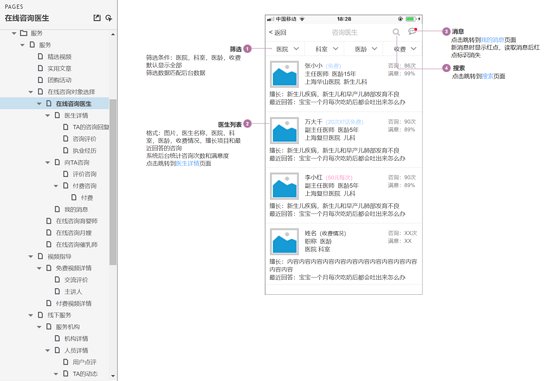
Task: Click the purple annotation marker 4 near 搜索
Action: pos(446,68)
